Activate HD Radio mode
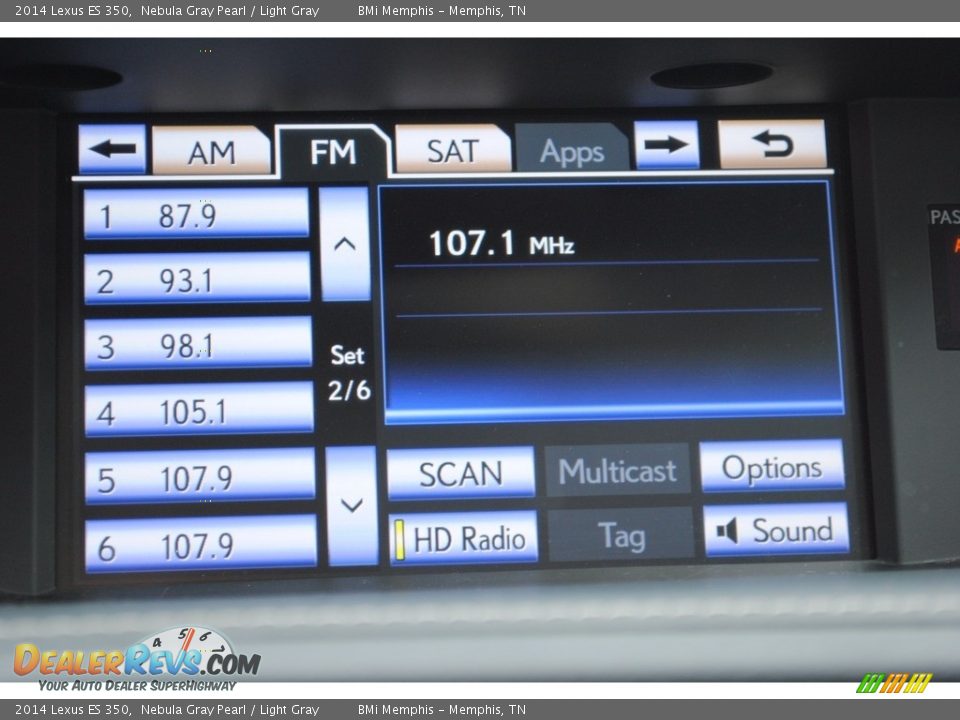The image size is (960, 720). pyautogui.click(x=463, y=538)
